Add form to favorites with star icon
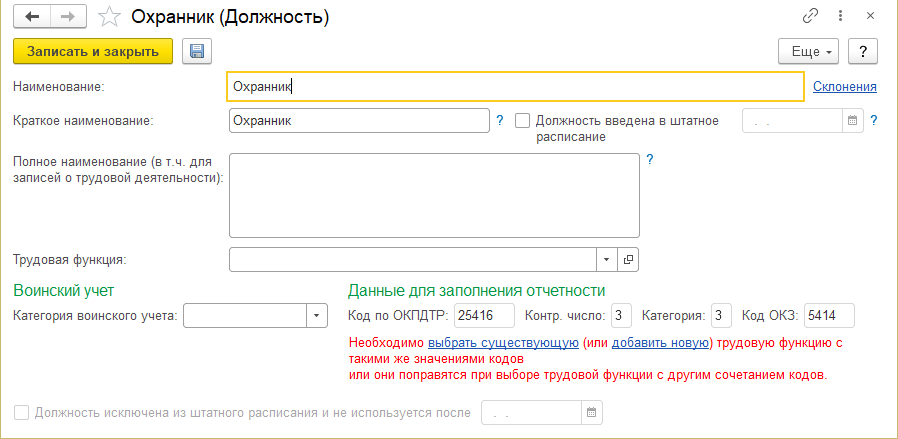The image size is (898, 439). (x=112, y=17)
